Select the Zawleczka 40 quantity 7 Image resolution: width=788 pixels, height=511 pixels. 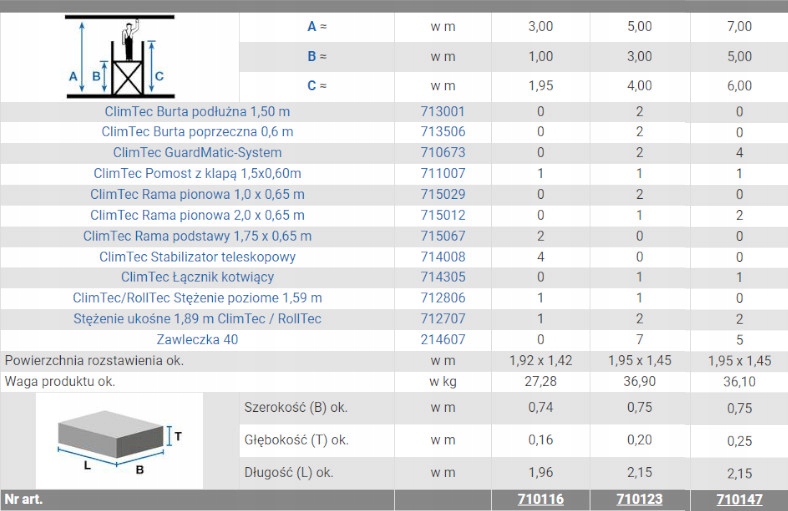tap(639, 340)
